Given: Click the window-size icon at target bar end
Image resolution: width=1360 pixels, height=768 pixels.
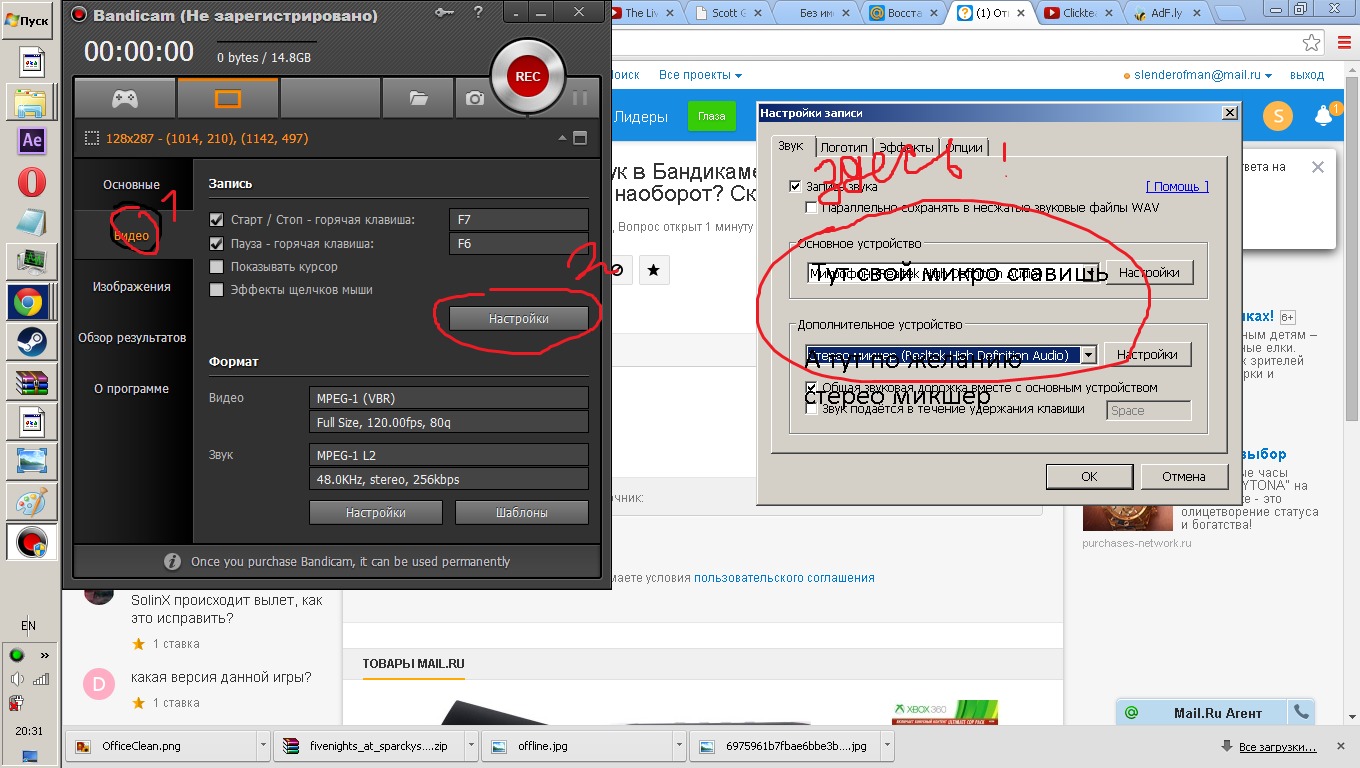Looking at the screenshot, I should point(579,138).
